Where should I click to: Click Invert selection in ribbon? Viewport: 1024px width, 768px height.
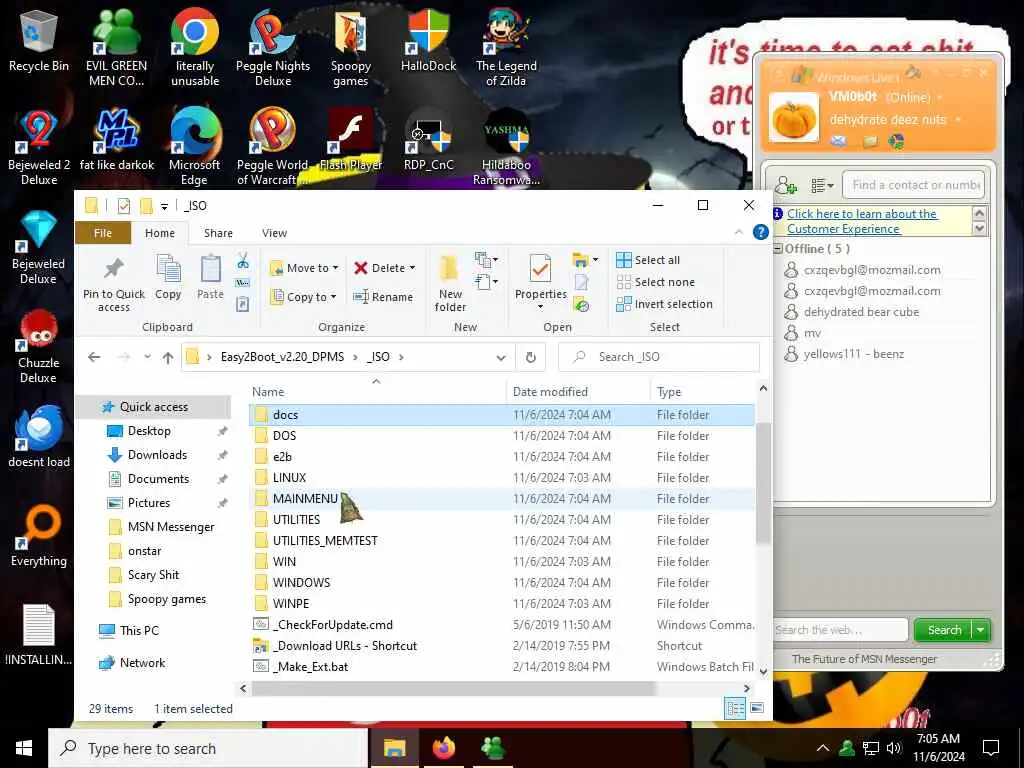tap(664, 304)
